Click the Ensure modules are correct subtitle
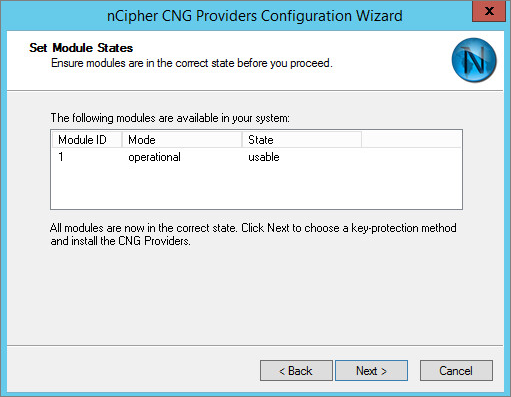The image size is (511, 397). 192,63
